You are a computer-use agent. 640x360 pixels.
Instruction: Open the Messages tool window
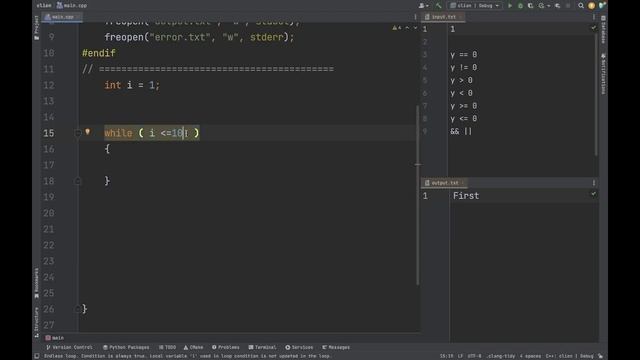pyautogui.click(x=336, y=347)
